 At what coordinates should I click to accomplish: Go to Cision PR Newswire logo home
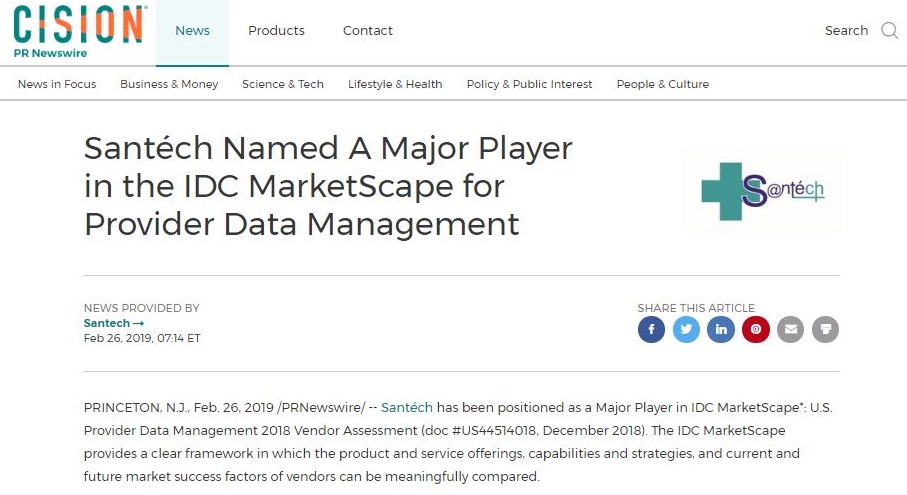[x=79, y=32]
